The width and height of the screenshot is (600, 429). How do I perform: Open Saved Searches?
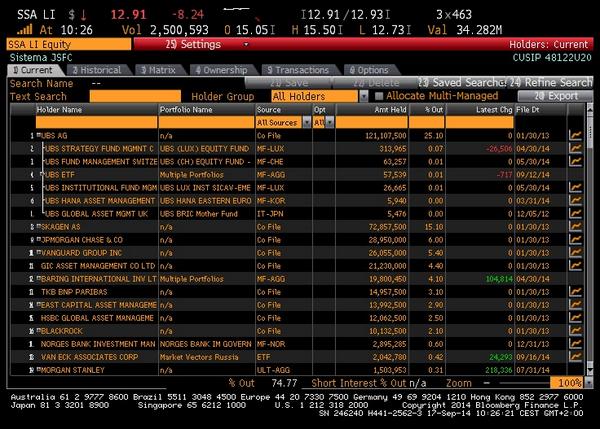pyautogui.click(x=462, y=83)
